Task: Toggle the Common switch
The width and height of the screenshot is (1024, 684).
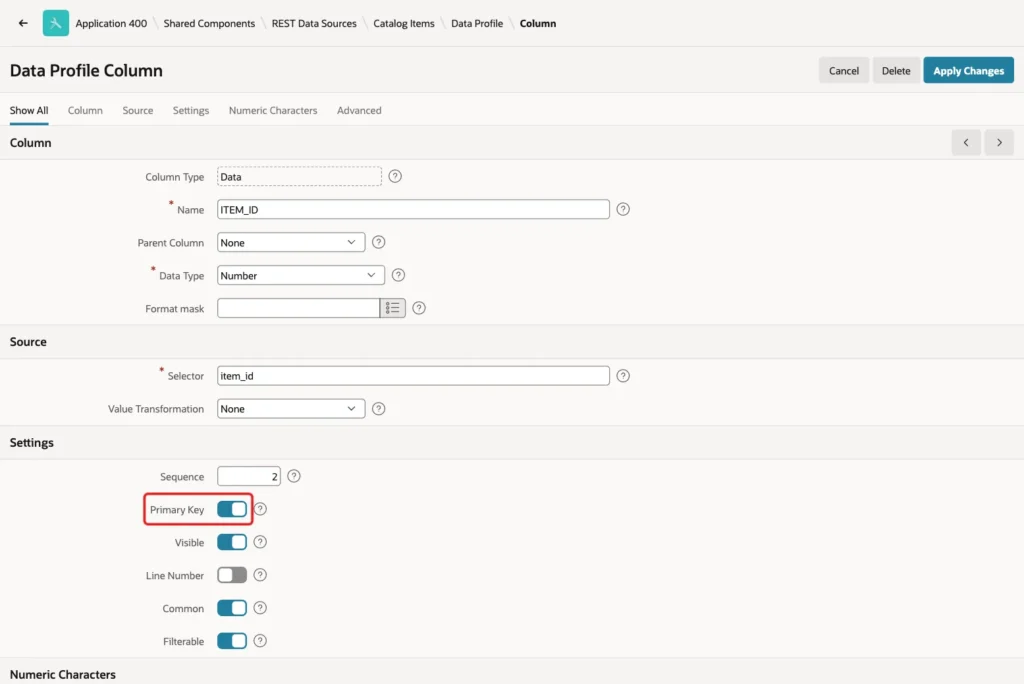Action: (x=232, y=608)
